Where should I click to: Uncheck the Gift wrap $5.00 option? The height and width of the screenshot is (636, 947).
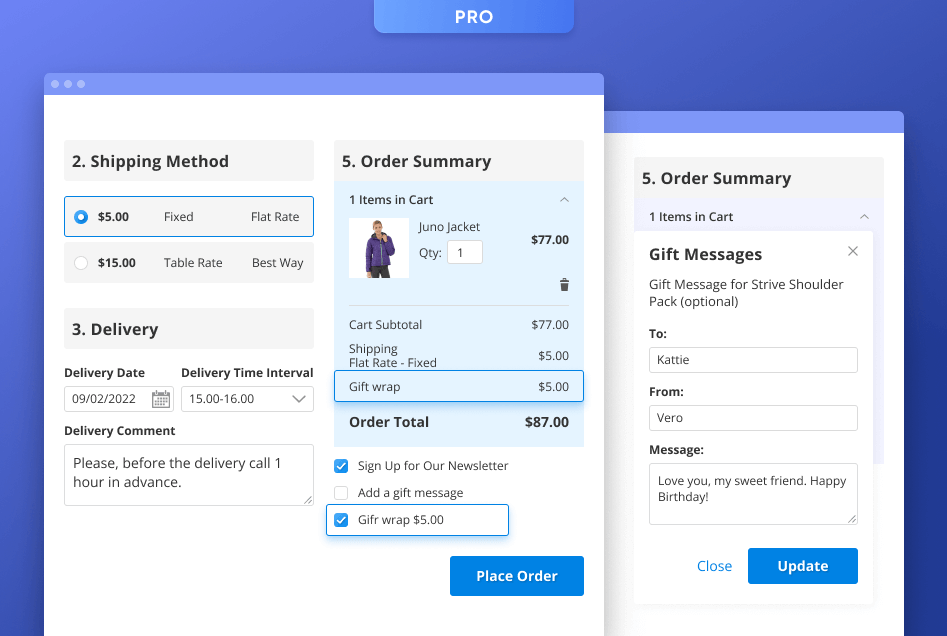341,519
